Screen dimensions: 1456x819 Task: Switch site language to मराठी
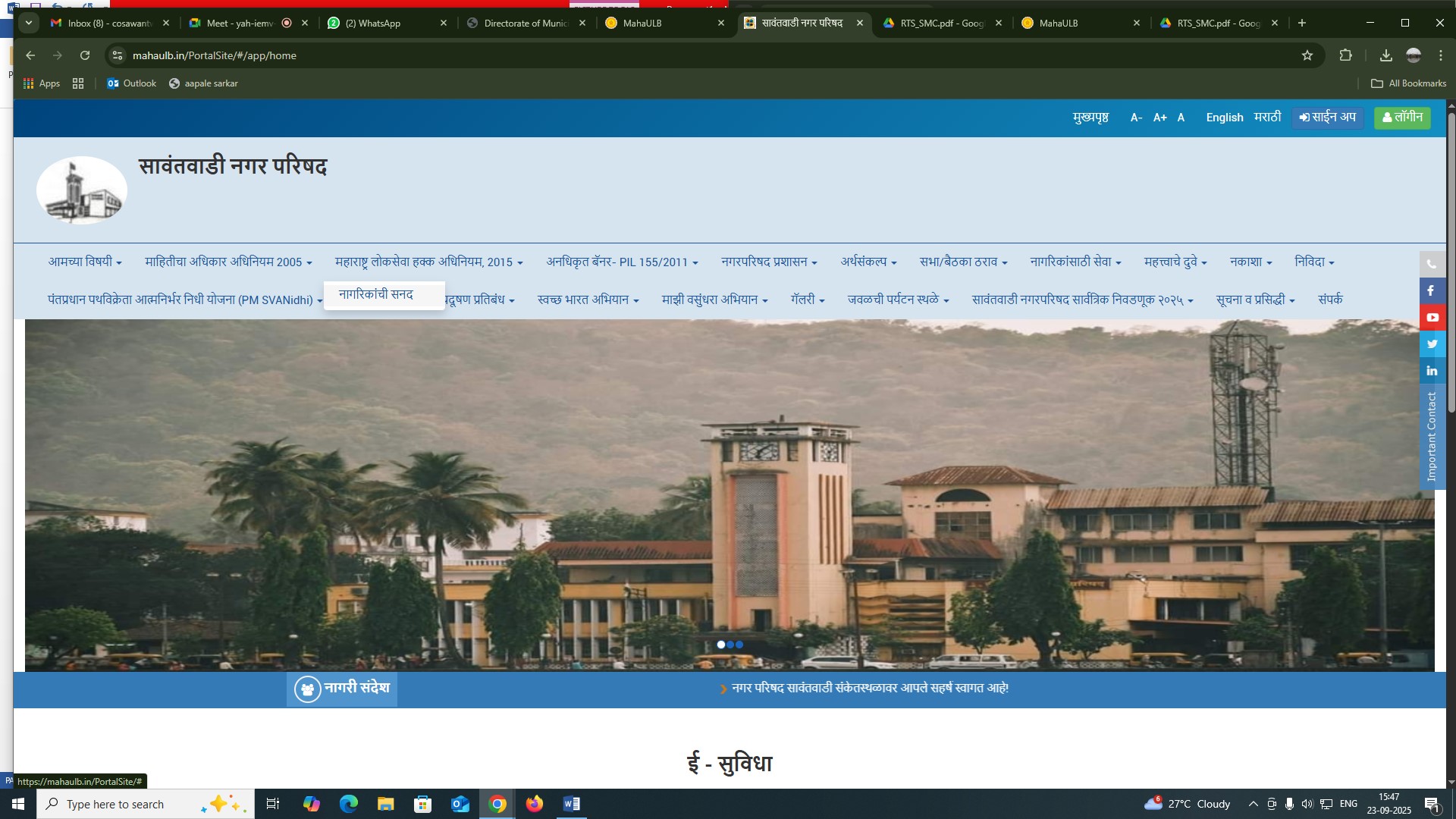point(1267,118)
